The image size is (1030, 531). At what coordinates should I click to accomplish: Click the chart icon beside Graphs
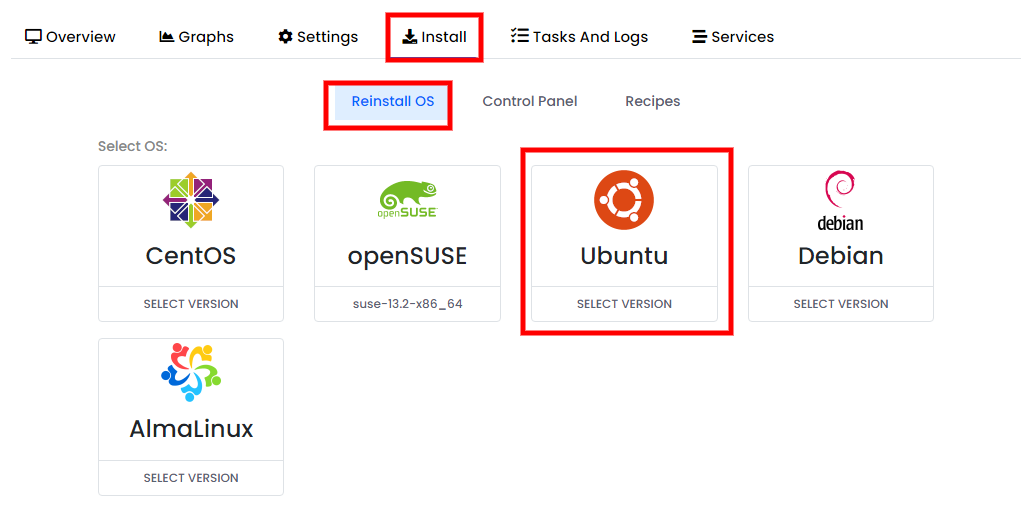[167, 37]
